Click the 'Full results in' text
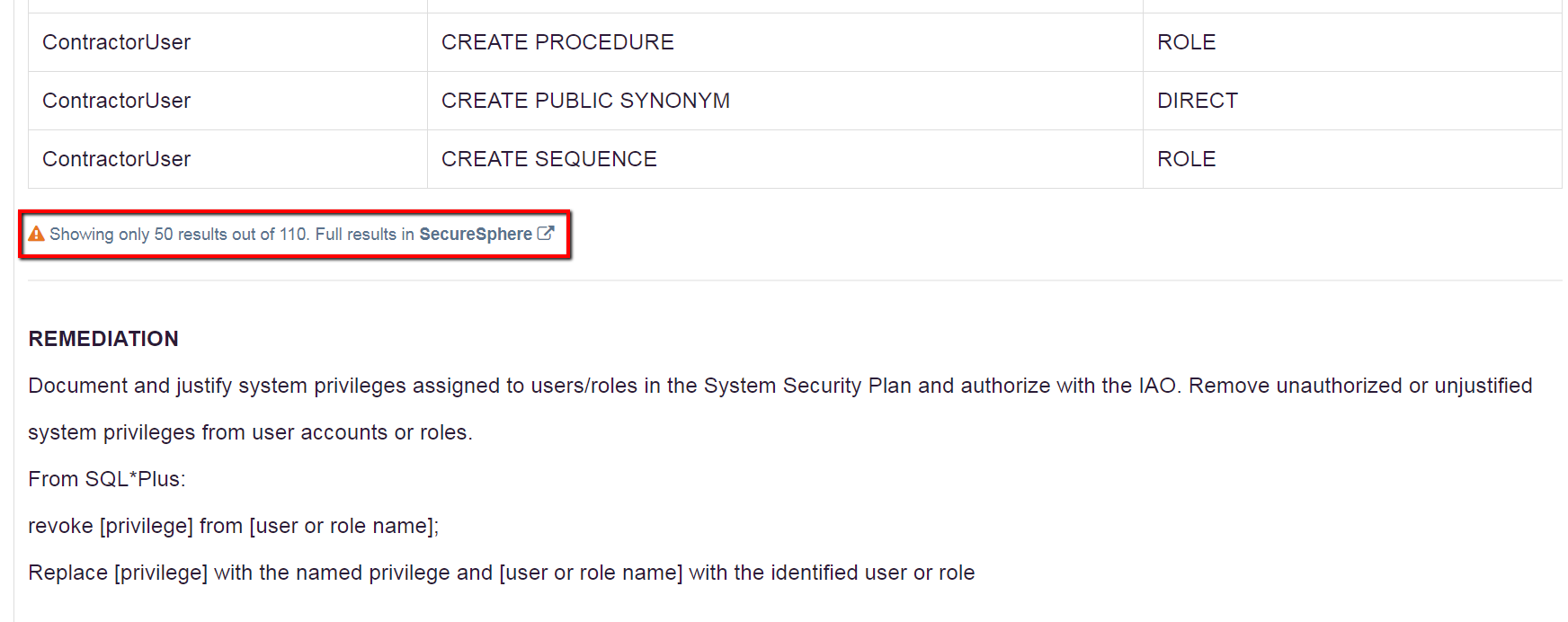 coord(364,234)
